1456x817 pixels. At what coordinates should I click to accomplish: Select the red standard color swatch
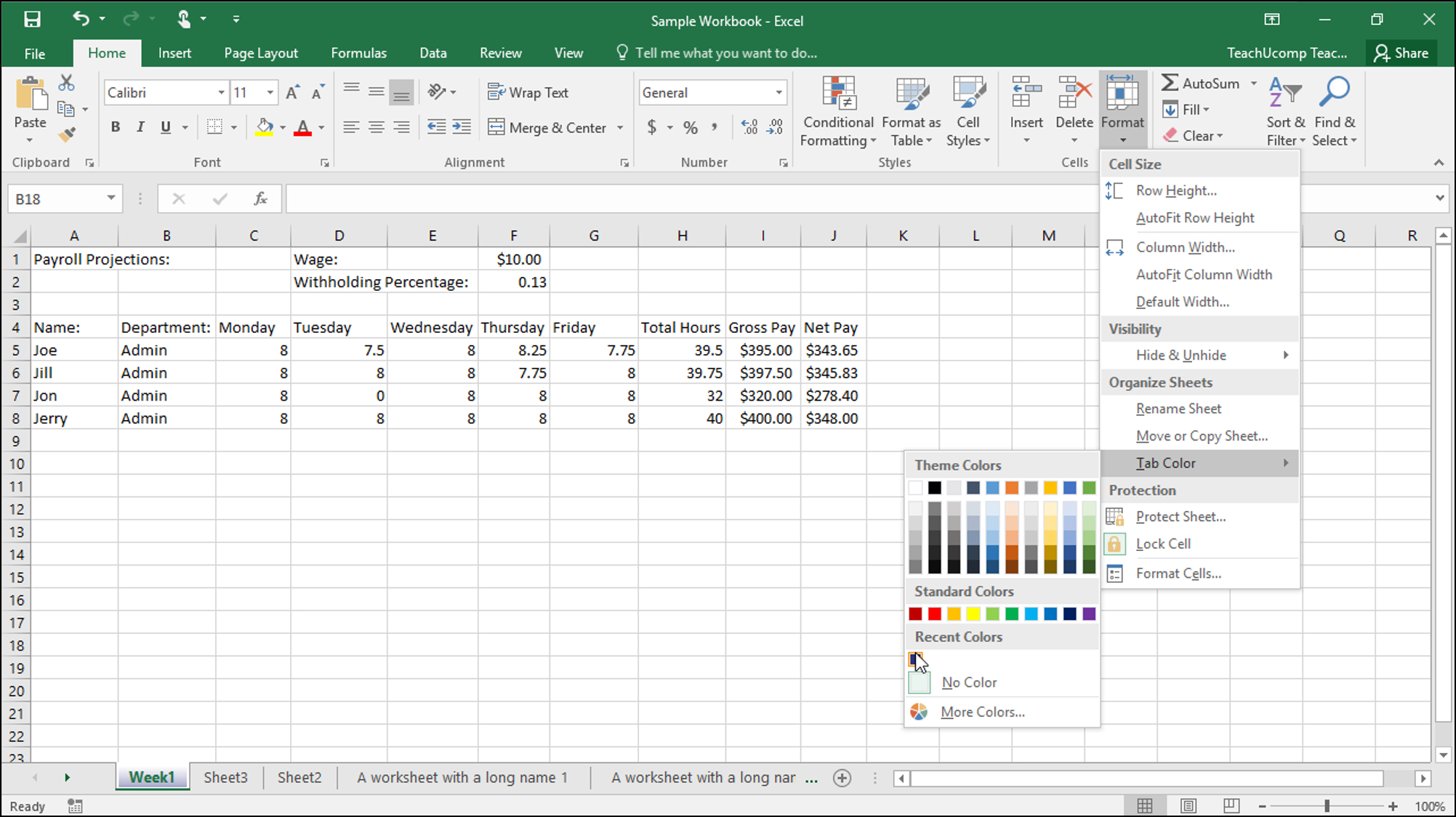click(934, 613)
